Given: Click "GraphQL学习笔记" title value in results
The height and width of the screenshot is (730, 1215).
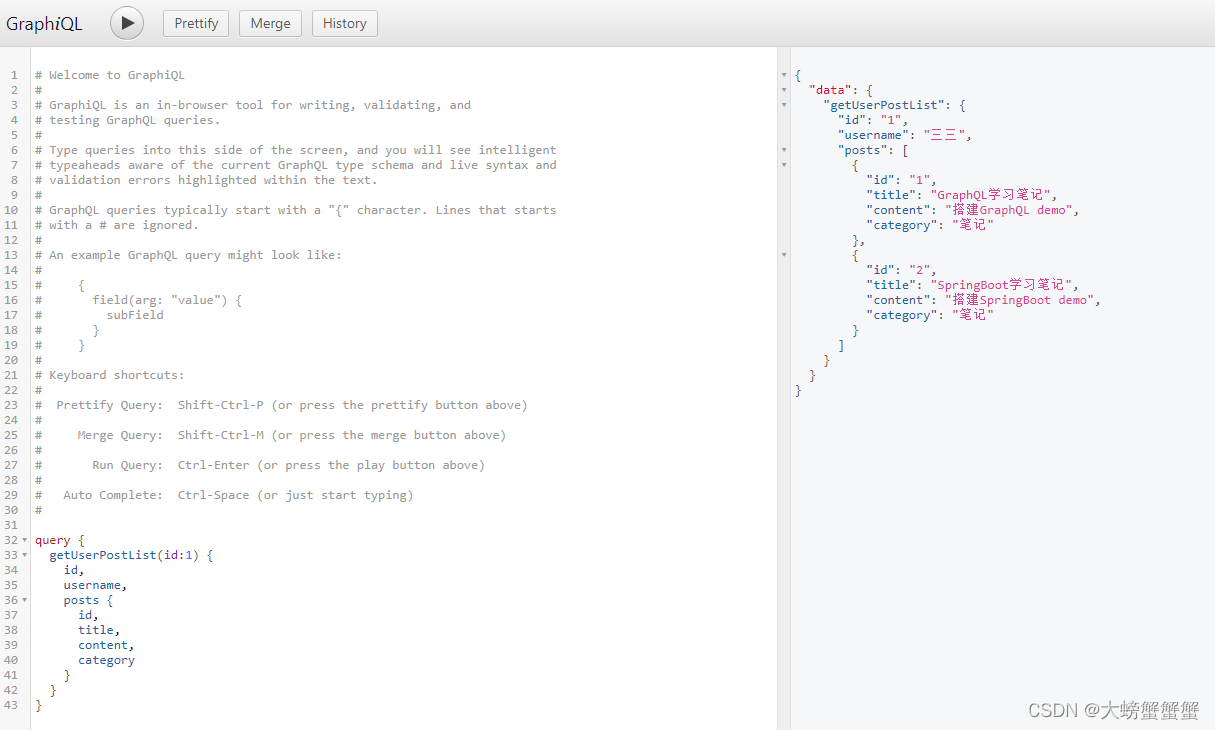Looking at the screenshot, I should [993, 195].
